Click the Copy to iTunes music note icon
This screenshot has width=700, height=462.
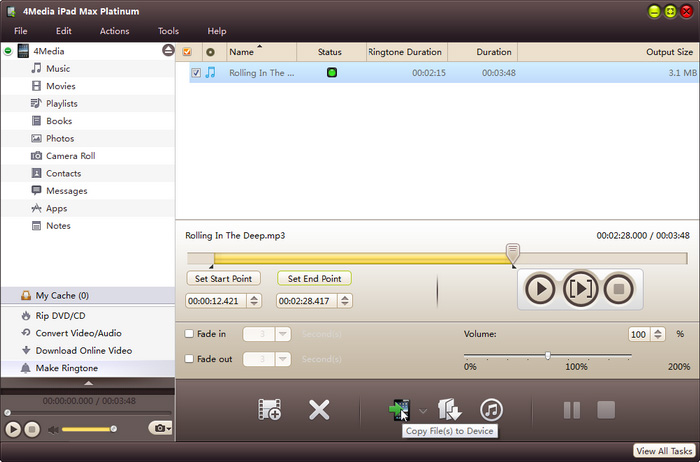491,409
